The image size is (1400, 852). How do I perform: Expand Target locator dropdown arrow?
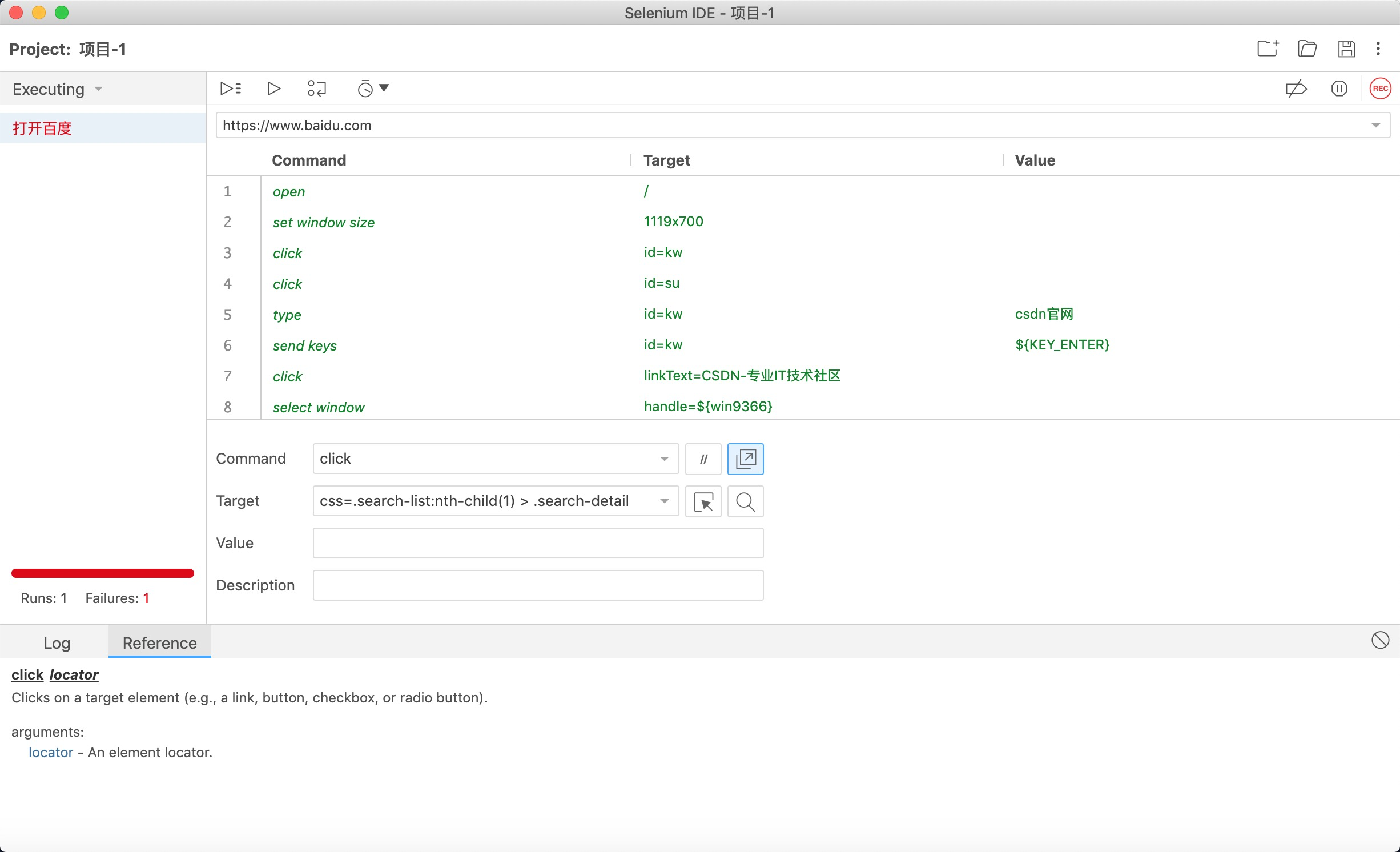pos(665,501)
